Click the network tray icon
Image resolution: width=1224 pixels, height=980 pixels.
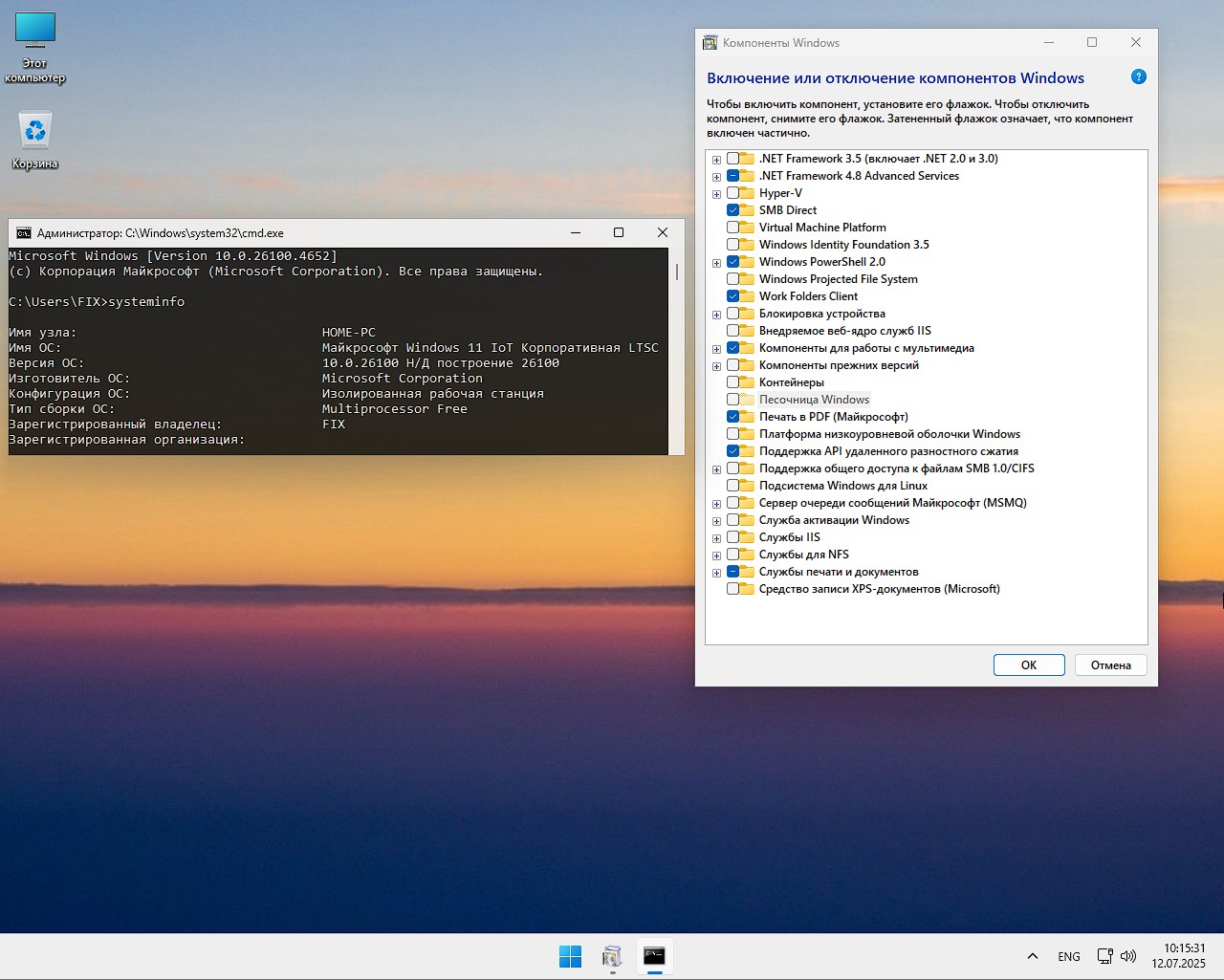pyautogui.click(x=1104, y=956)
